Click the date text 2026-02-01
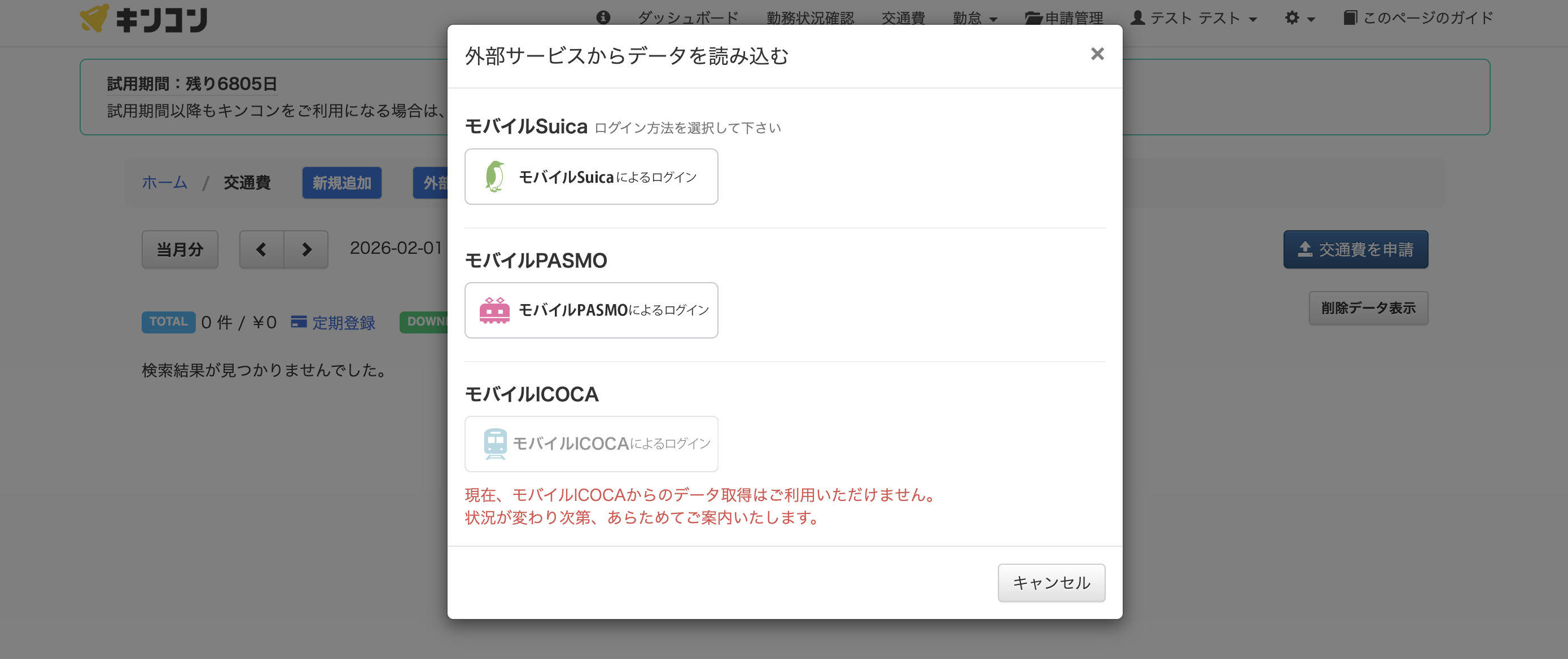Viewport: 1568px width, 659px height. click(x=396, y=248)
